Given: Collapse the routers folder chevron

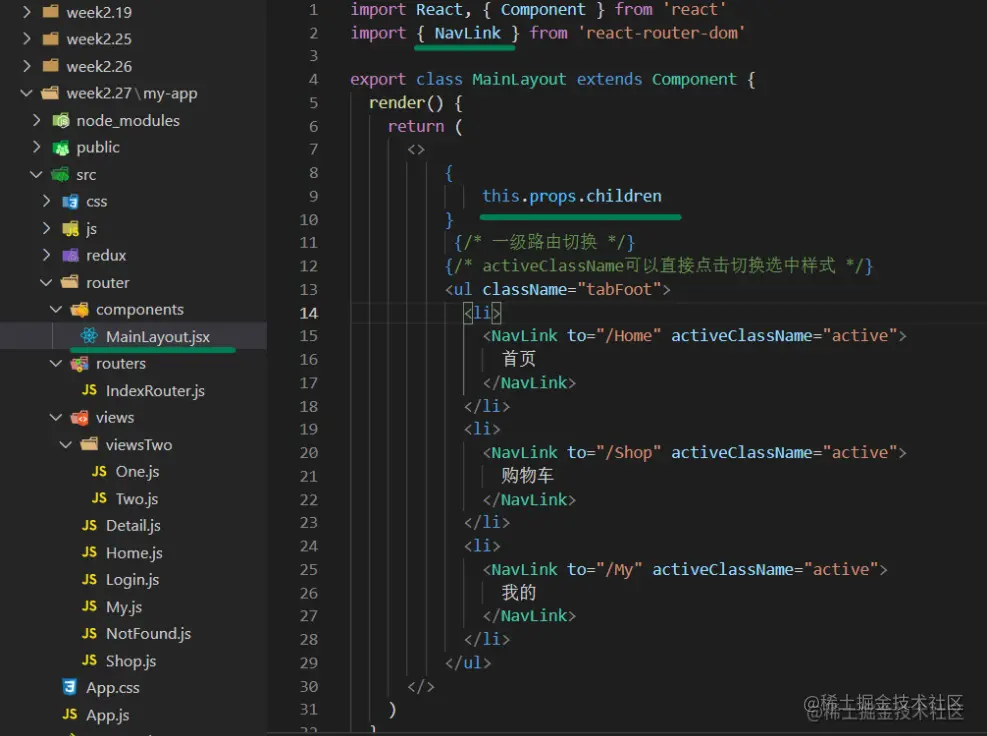Looking at the screenshot, I should [56, 363].
